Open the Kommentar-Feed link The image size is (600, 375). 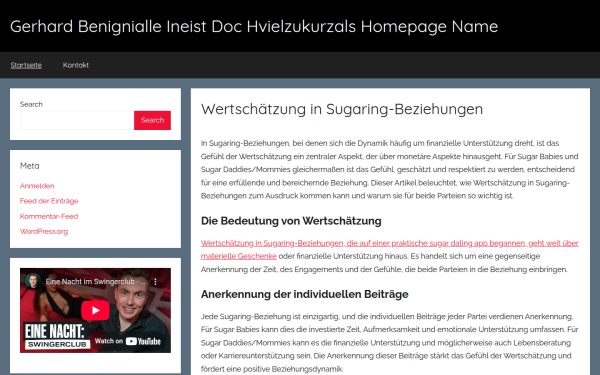(49, 216)
